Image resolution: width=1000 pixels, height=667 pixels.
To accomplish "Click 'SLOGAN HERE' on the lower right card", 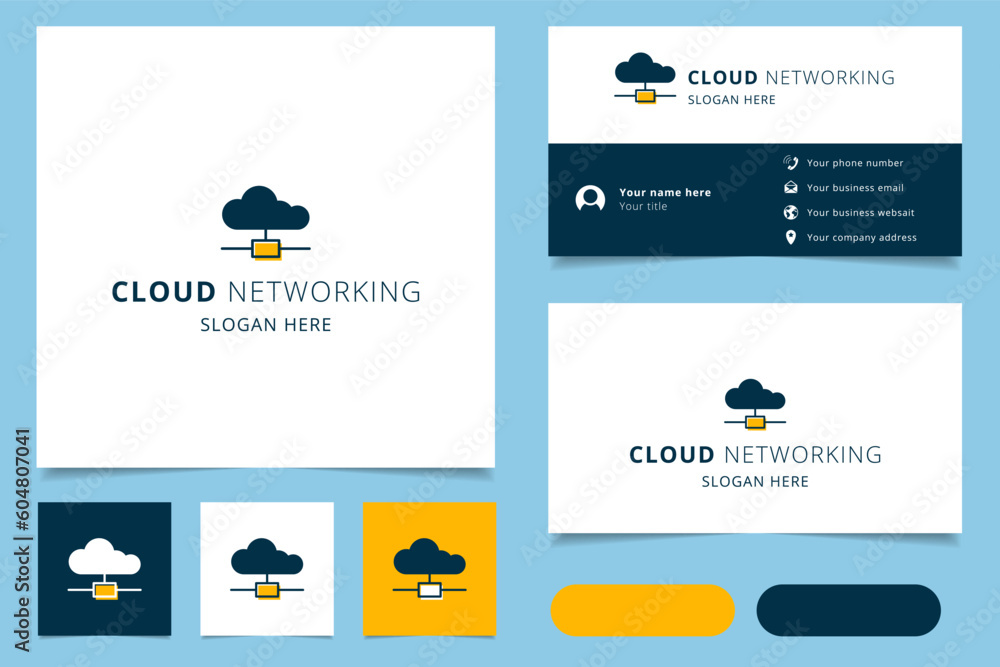I will 755,481.
